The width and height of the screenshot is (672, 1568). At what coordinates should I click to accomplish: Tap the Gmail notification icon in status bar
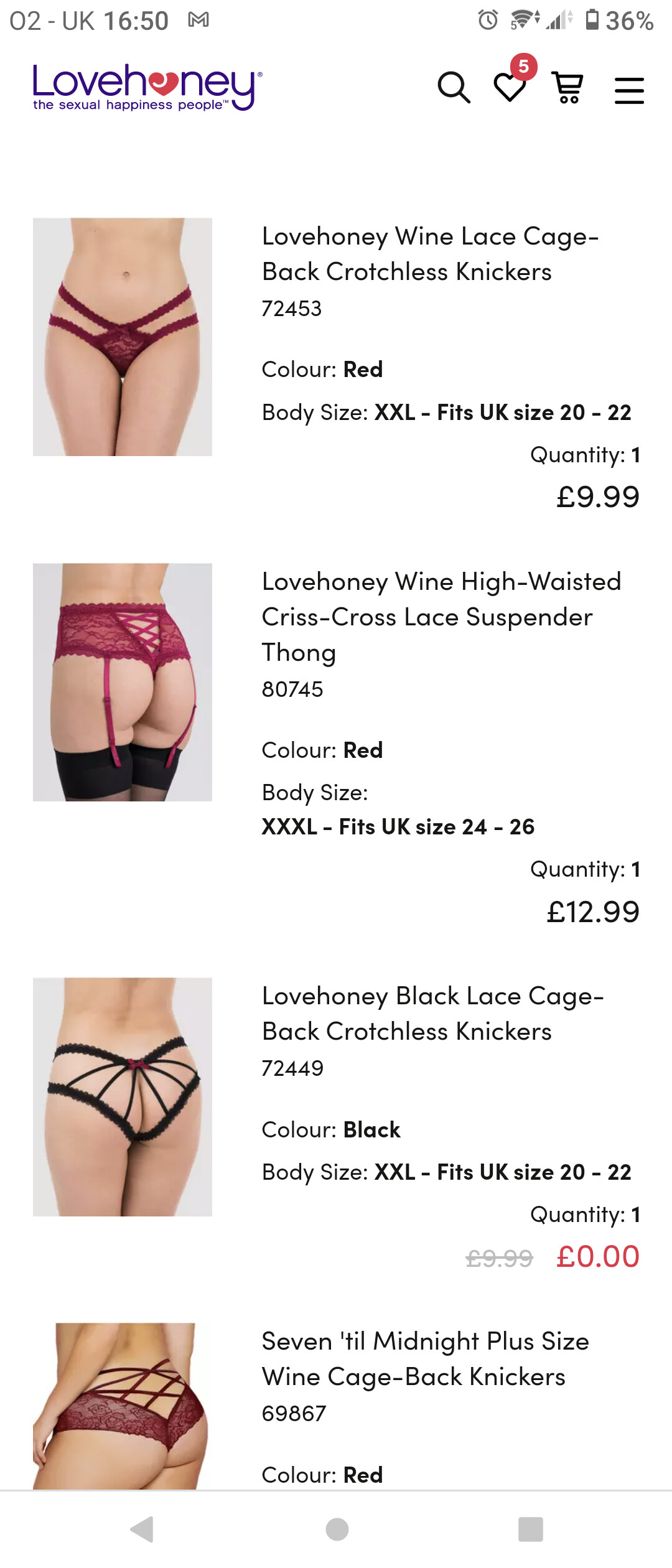coord(198,21)
